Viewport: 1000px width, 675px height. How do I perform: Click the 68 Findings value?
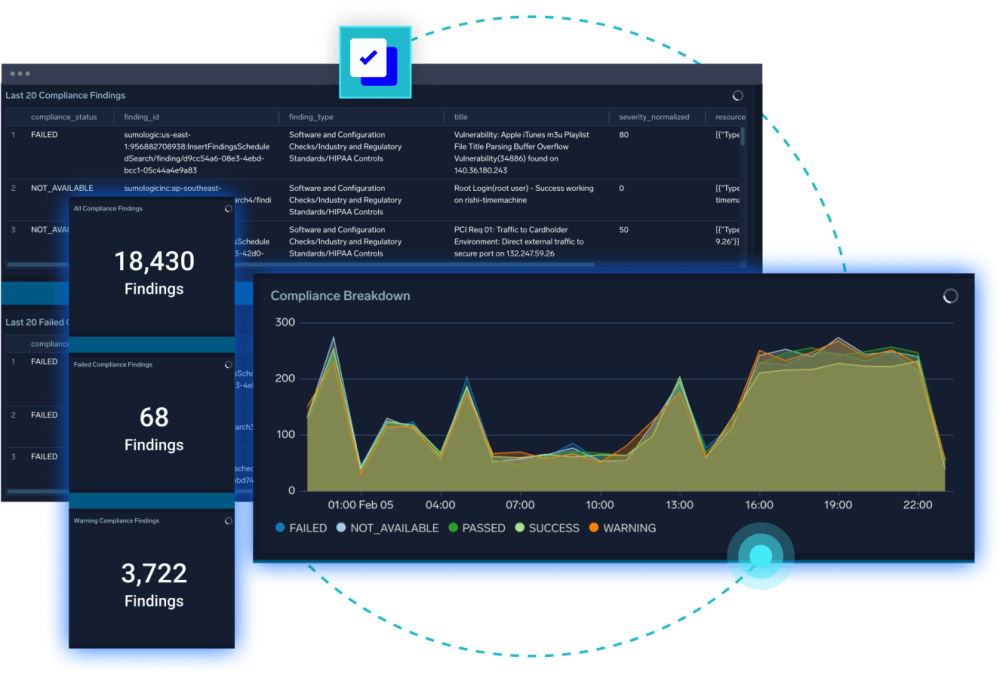(154, 429)
